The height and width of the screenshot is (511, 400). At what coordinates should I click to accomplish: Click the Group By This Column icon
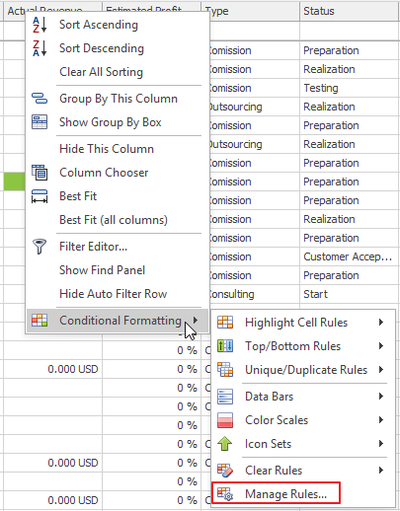click(40, 99)
